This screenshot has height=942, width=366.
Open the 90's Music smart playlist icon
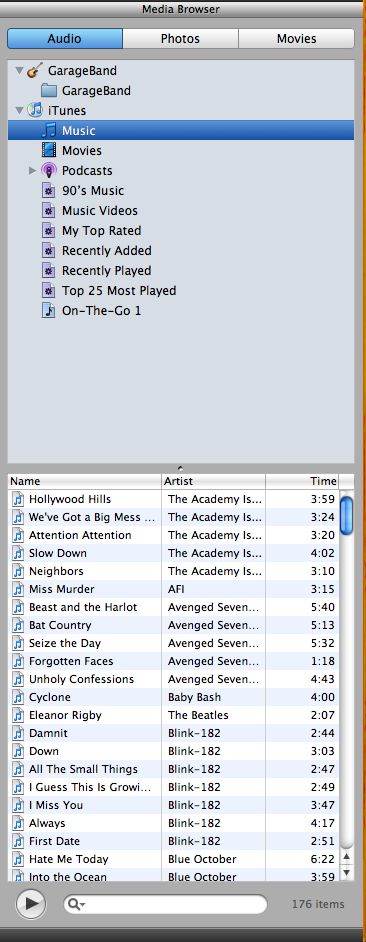point(49,190)
